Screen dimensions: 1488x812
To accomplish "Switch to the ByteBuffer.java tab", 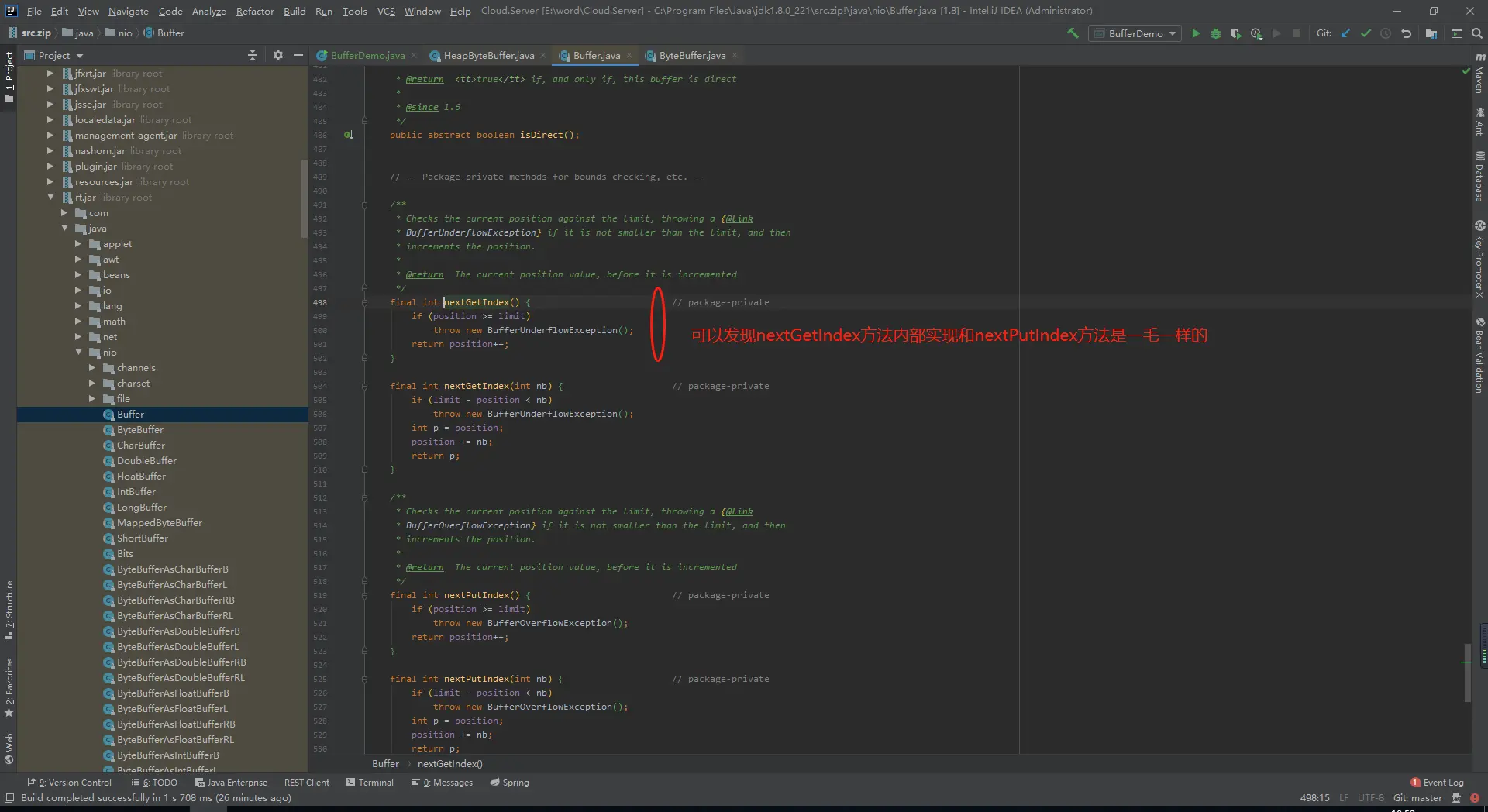I will click(x=692, y=55).
